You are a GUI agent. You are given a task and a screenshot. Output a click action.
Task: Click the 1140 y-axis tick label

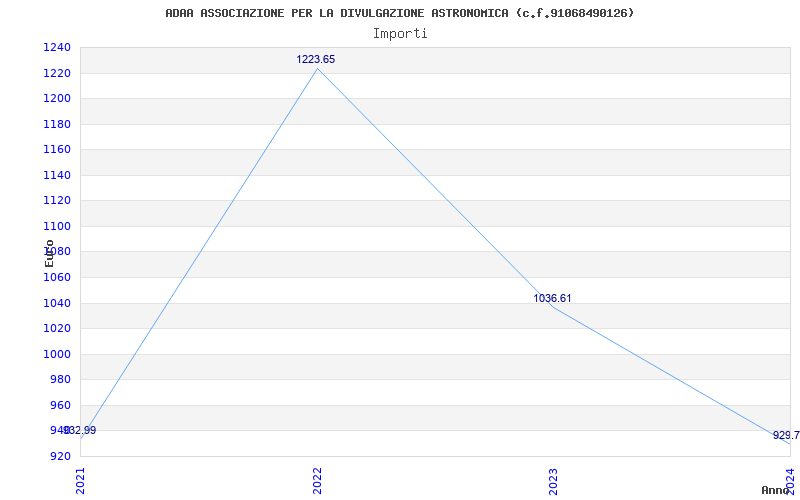coord(57,175)
